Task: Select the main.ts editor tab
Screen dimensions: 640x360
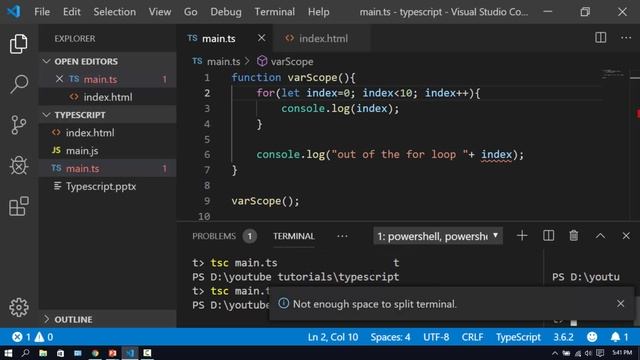Action: coord(225,38)
